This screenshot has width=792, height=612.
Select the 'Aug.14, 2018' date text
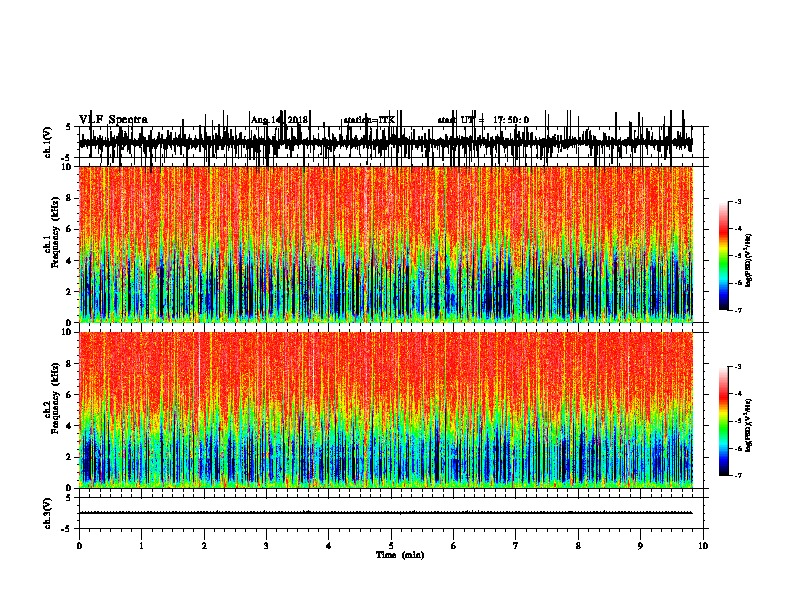click(x=279, y=120)
